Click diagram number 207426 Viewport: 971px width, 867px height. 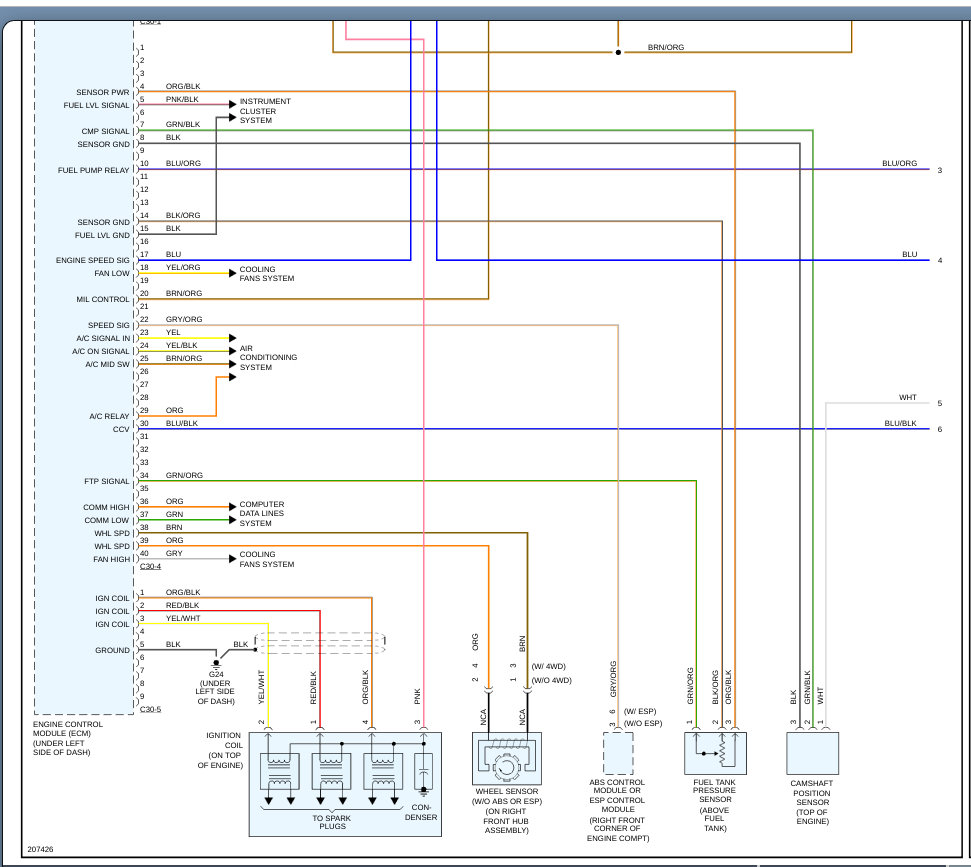click(x=40, y=849)
